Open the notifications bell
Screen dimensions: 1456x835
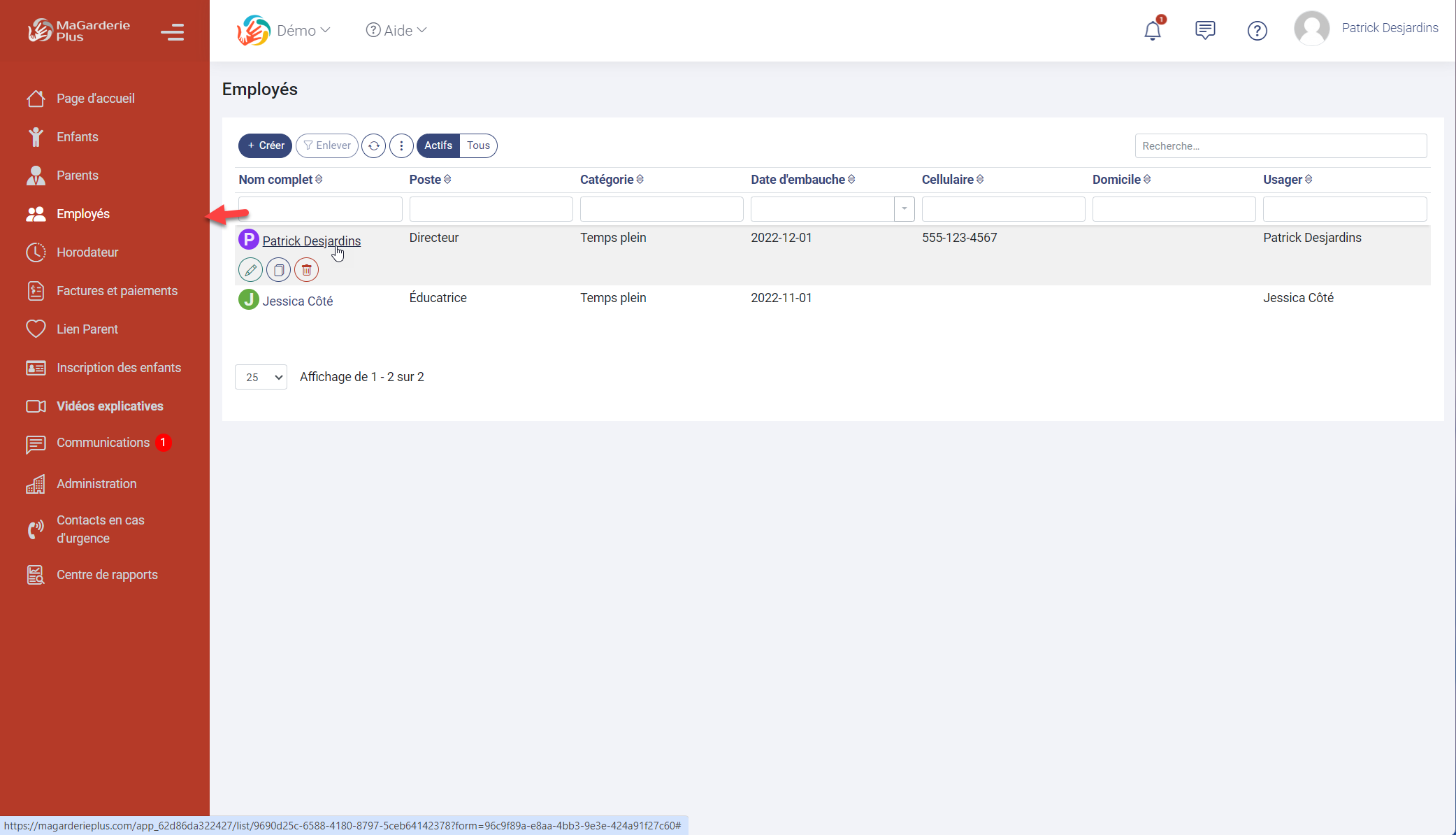point(1153,30)
